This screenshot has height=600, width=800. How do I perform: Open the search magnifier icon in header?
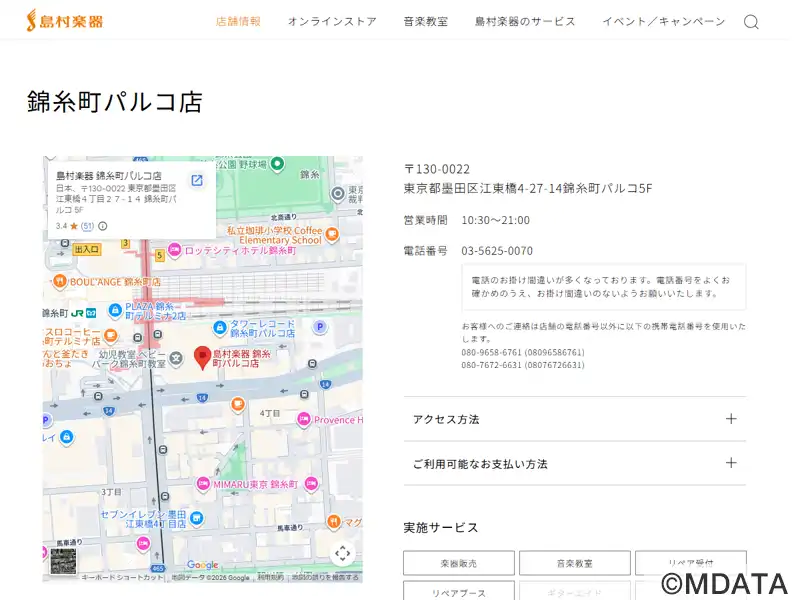coord(751,21)
